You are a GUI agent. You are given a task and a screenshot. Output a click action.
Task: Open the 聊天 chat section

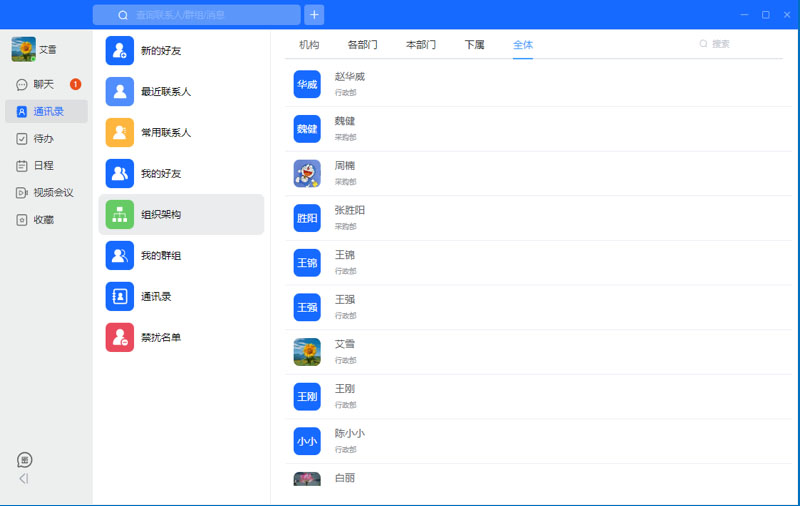click(45, 85)
